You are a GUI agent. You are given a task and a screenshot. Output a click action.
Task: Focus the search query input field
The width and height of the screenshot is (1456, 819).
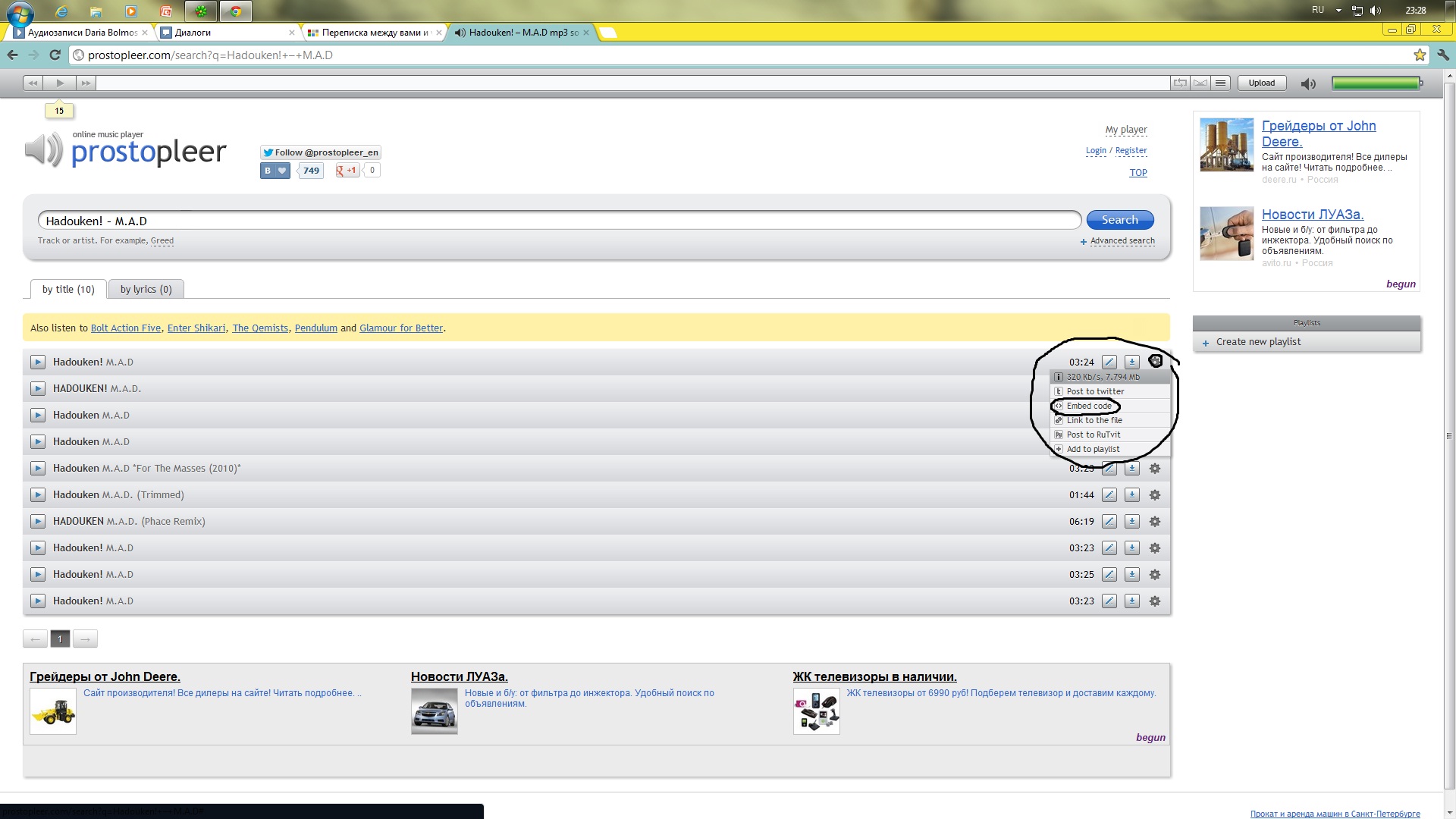tap(560, 221)
